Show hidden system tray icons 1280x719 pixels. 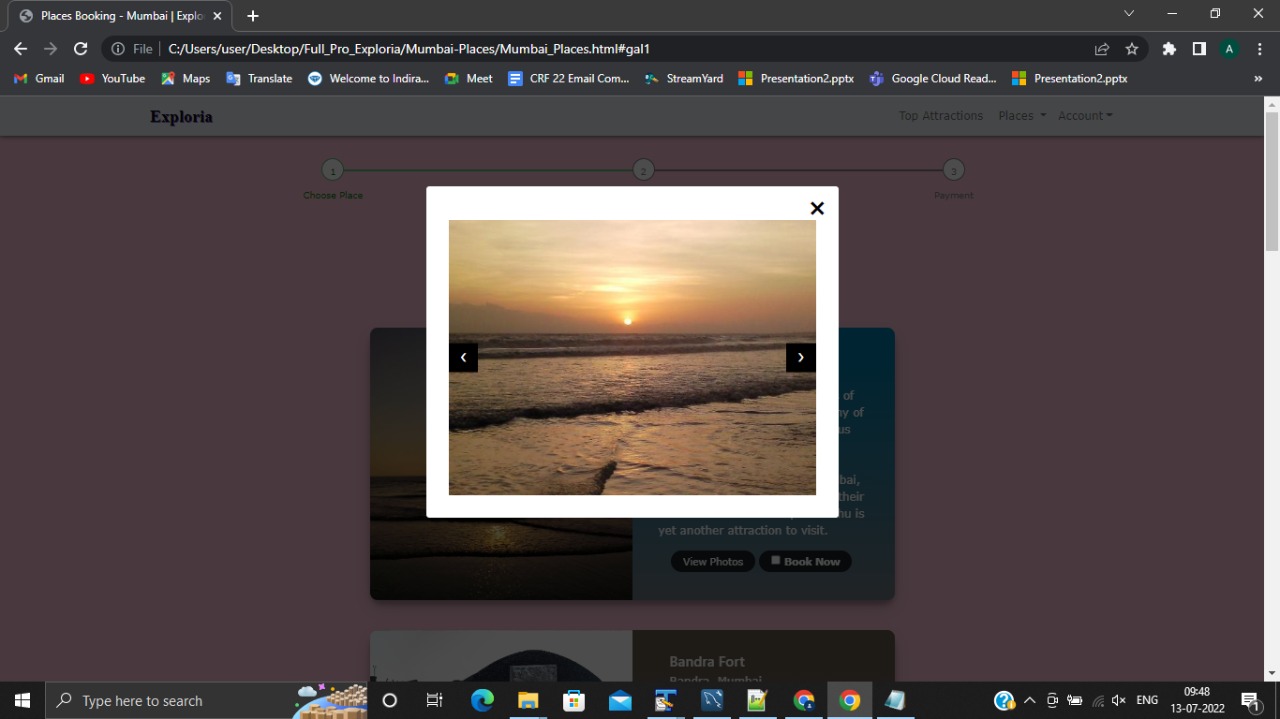point(1029,700)
